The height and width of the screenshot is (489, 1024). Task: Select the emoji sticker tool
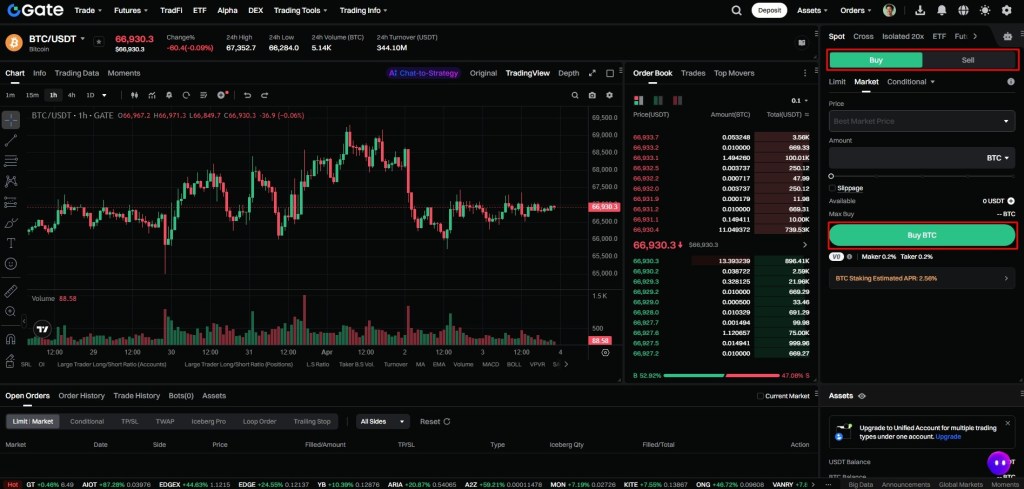[x=11, y=264]
